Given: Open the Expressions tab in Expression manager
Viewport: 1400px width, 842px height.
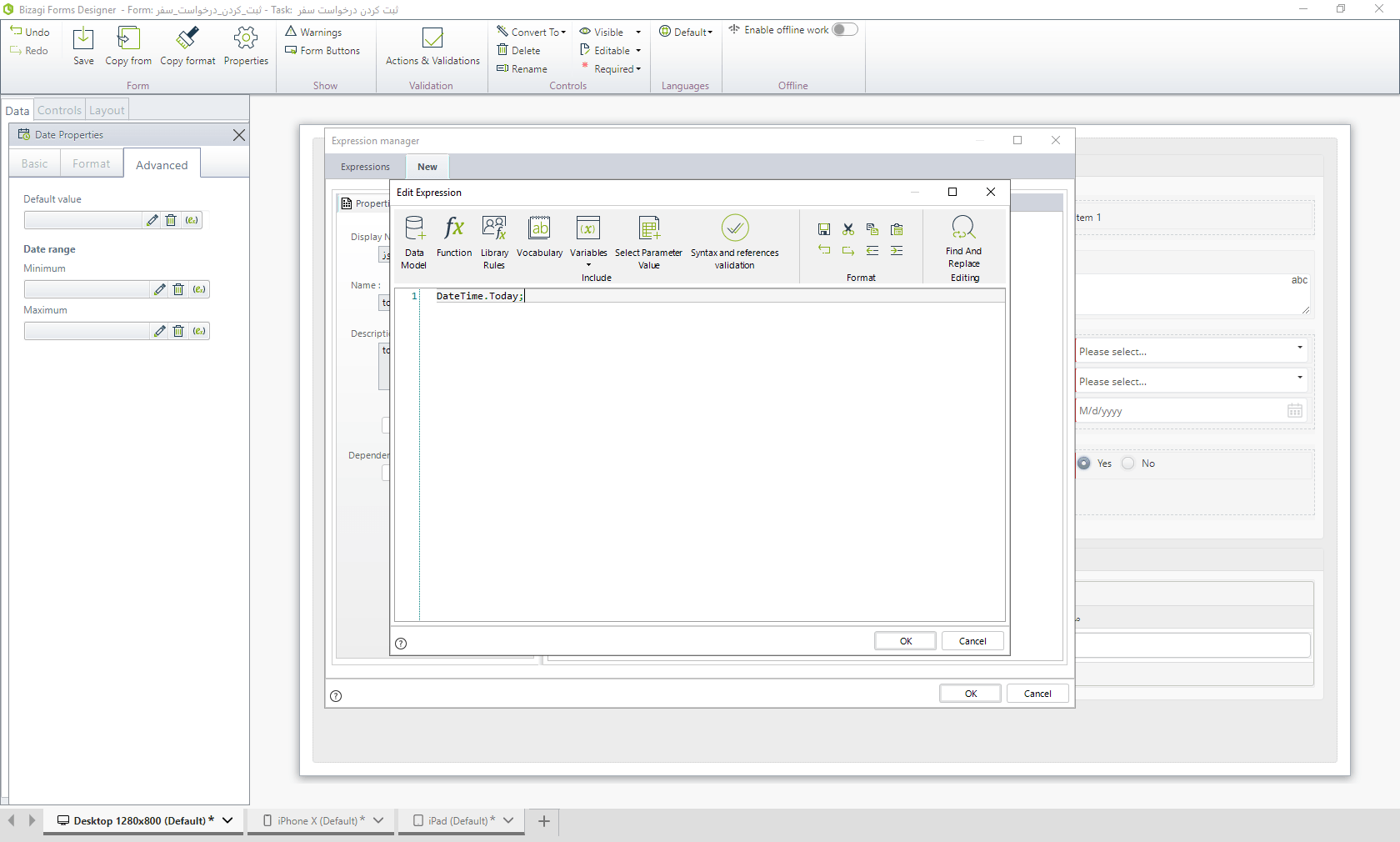Looking at the screenshot, I should pos(365,167).
